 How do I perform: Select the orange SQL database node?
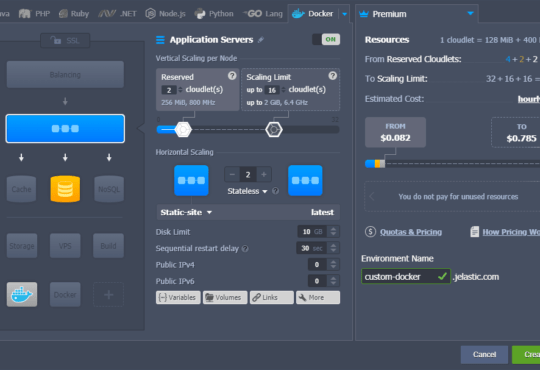[65, 189]
